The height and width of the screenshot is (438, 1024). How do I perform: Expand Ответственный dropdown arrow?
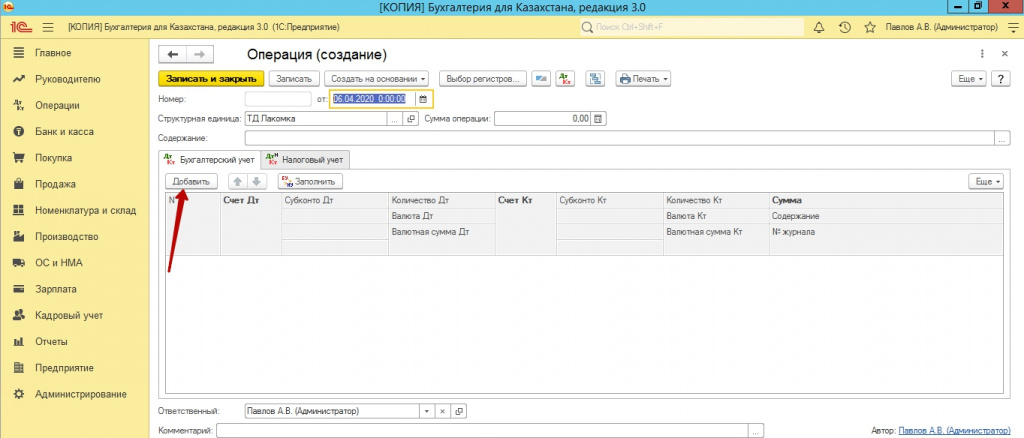[426, 411]
